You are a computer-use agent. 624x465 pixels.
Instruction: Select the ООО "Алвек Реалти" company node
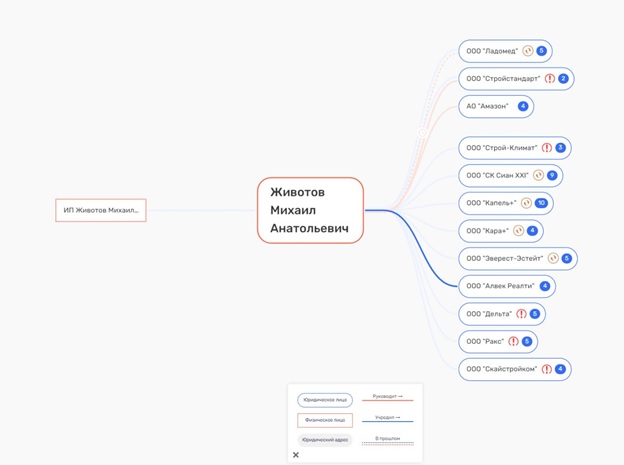pyautogui.click(x=499, y=286)
